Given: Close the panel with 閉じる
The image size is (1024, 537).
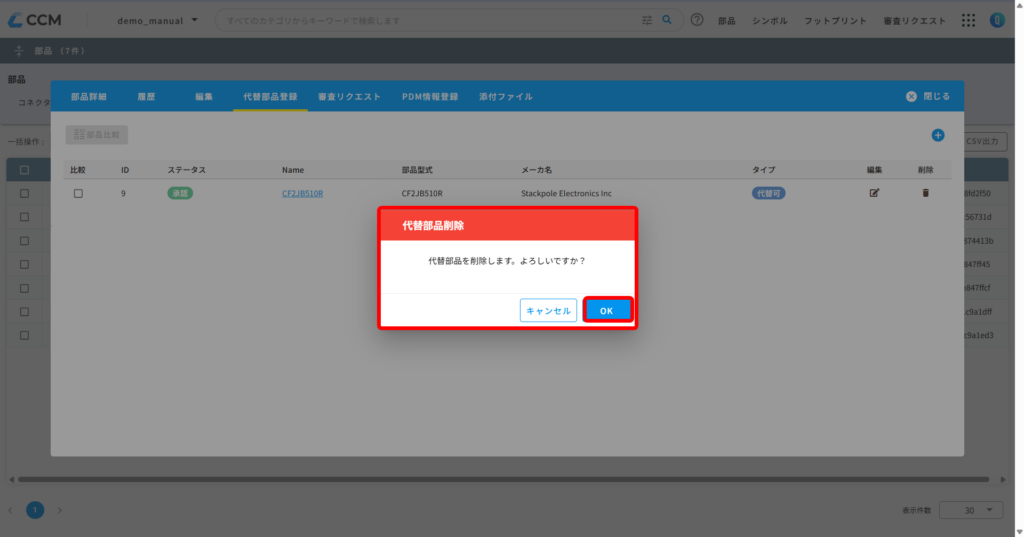Looking at the screenshot, I should click(928, 97).
